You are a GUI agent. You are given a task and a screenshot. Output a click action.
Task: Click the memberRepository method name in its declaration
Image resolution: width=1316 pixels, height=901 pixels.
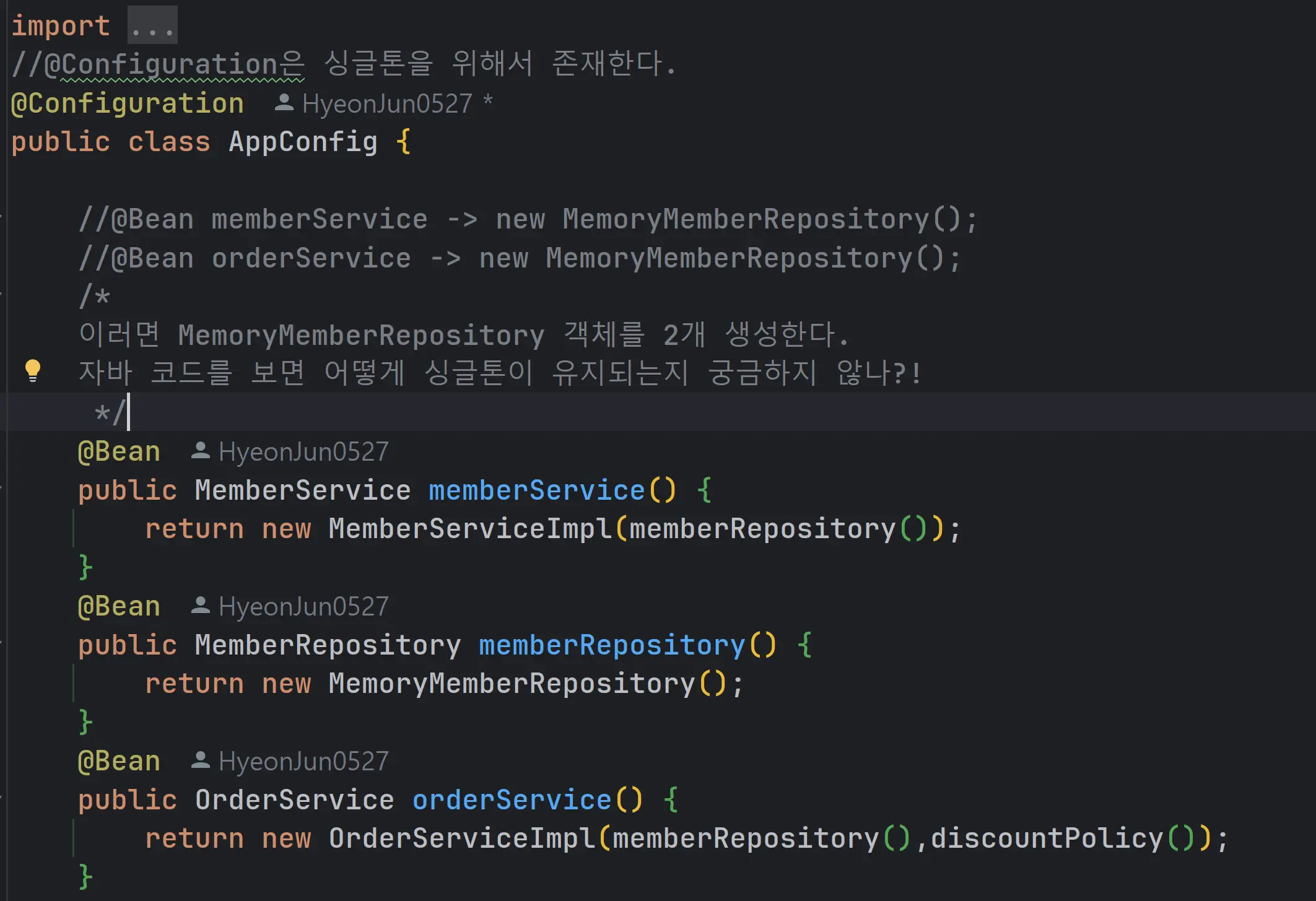612,645
